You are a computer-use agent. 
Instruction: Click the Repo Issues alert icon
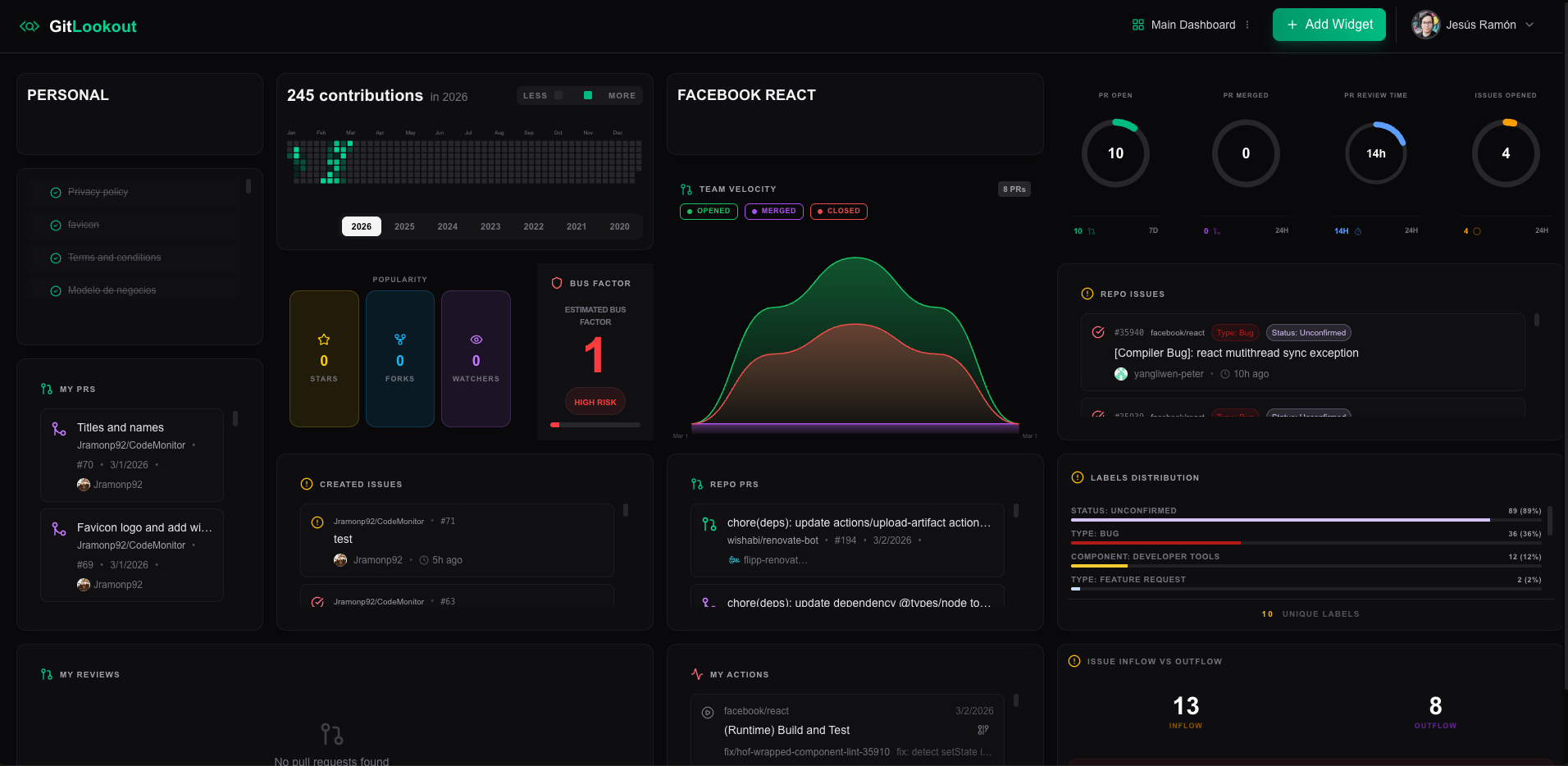[x=1087, y=294]
